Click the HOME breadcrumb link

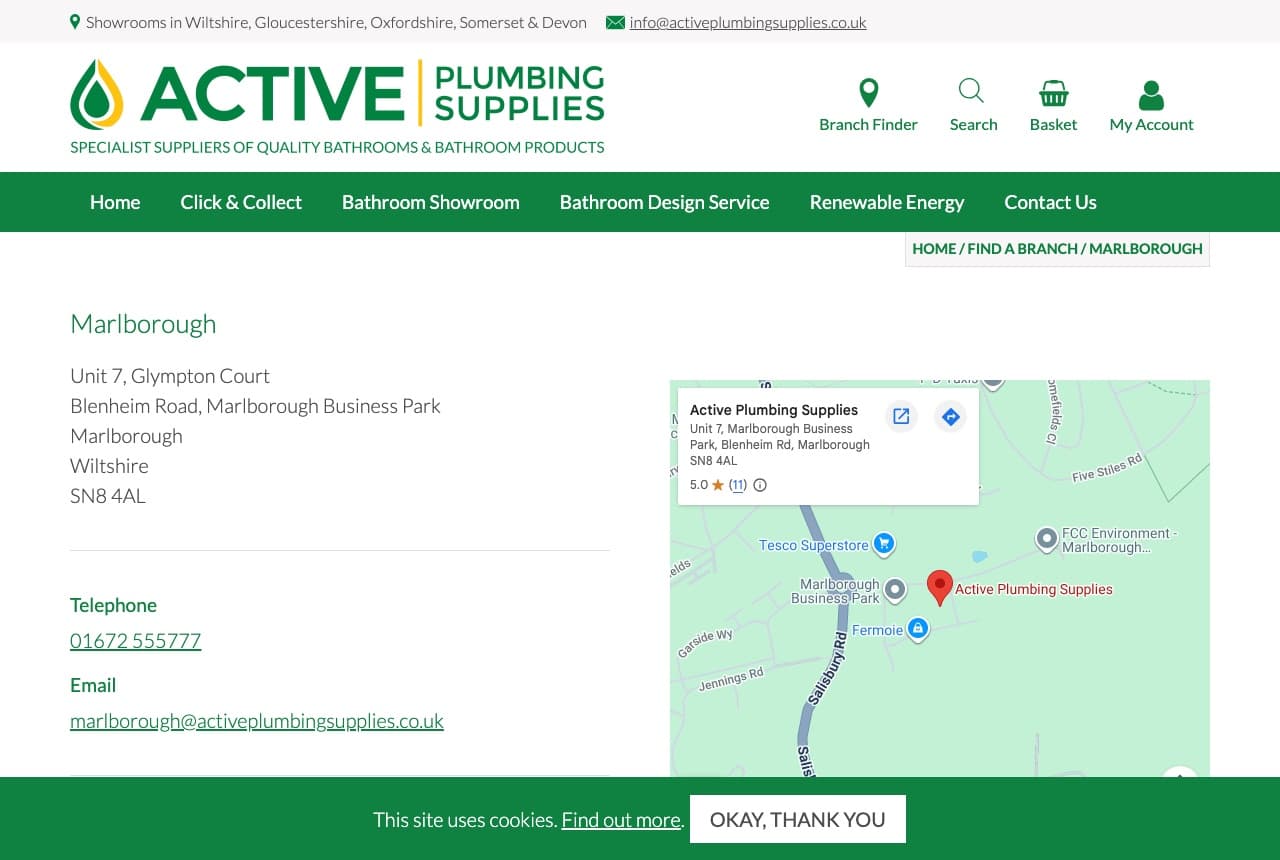pos(934,248)
